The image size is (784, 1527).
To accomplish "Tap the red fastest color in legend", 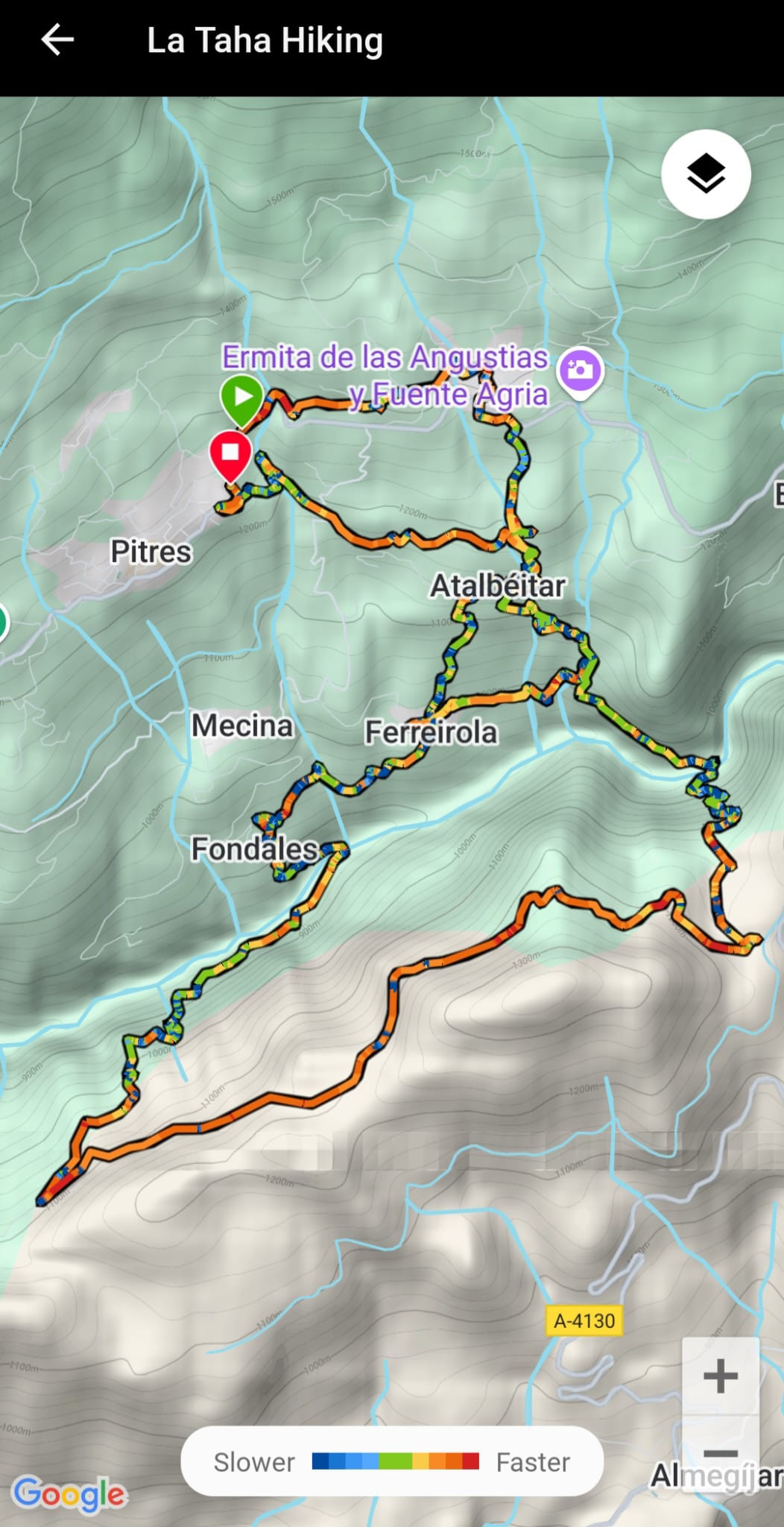I will pyautogui.click(x=470, y=1461).
